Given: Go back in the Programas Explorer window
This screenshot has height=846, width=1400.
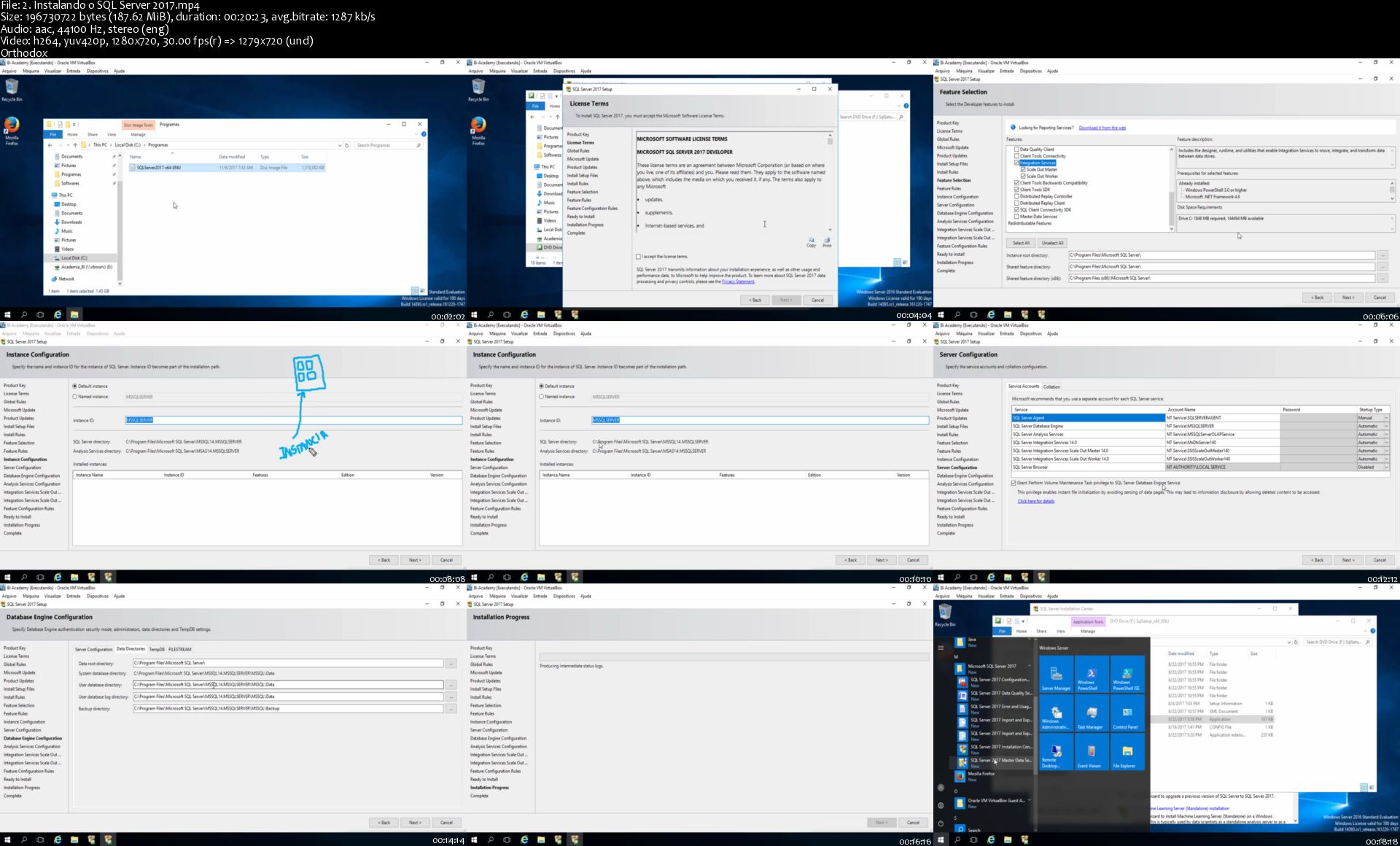Looking at the screenshot, I should pyautogui.click(x=50, y=145).
